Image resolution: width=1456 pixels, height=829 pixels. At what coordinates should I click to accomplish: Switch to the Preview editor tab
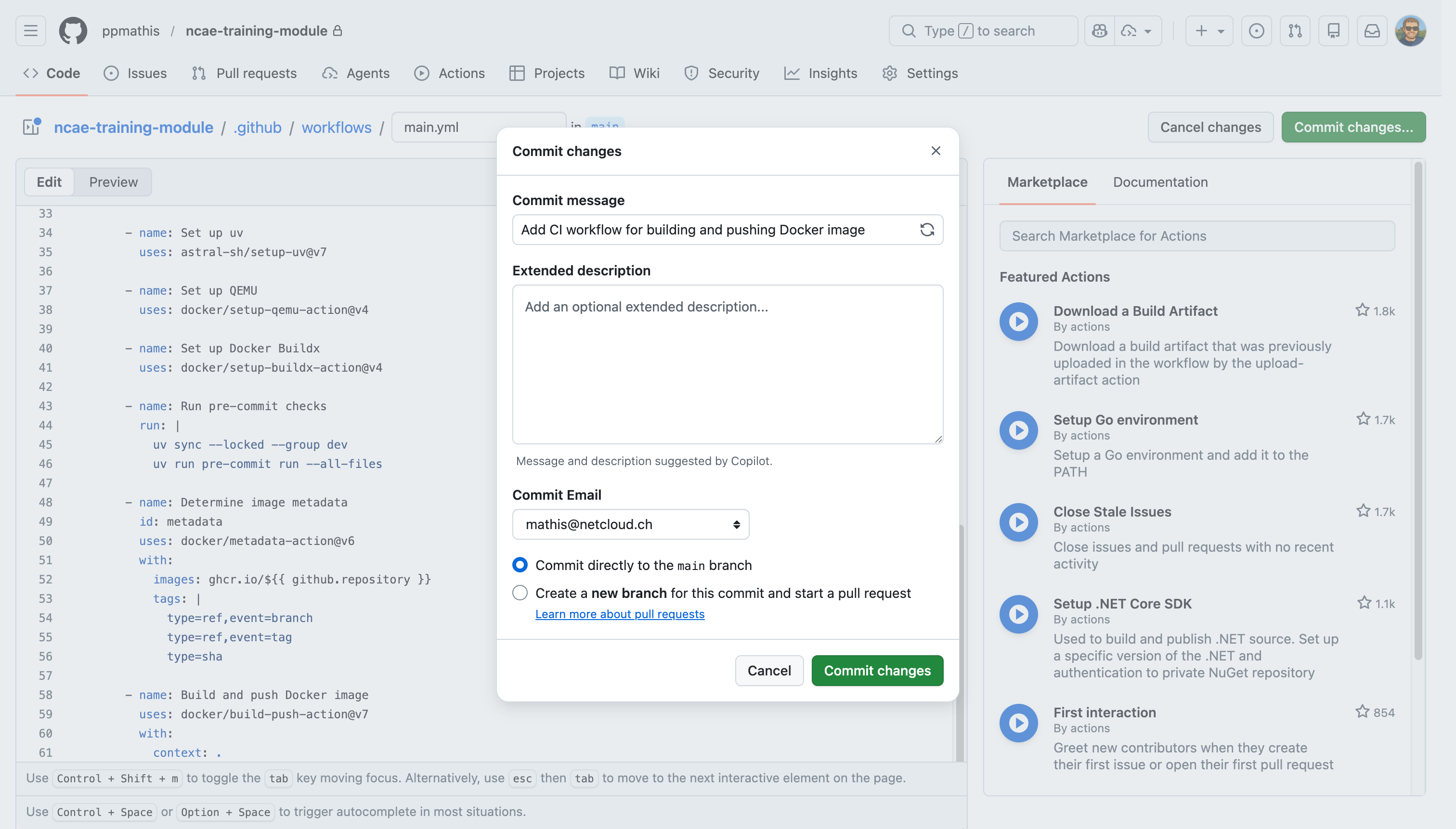pos(113,181)
